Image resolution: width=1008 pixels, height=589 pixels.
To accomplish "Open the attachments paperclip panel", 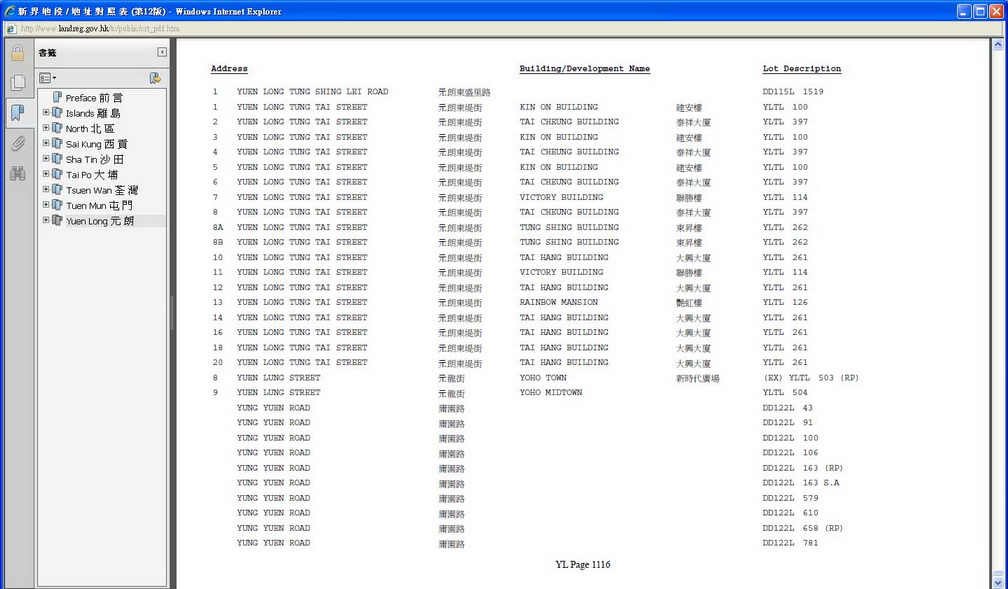I will click(x=17, y=143).
